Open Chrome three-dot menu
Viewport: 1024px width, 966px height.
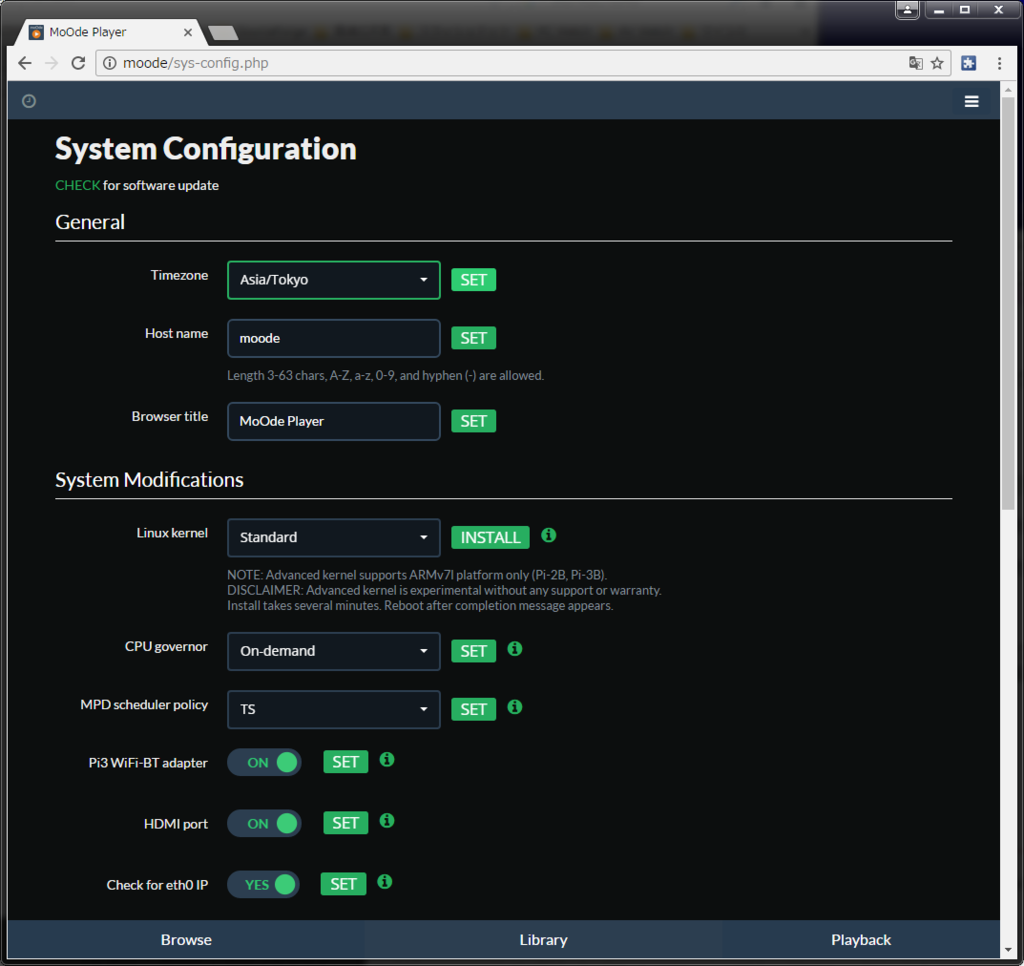tap(999, 63)
